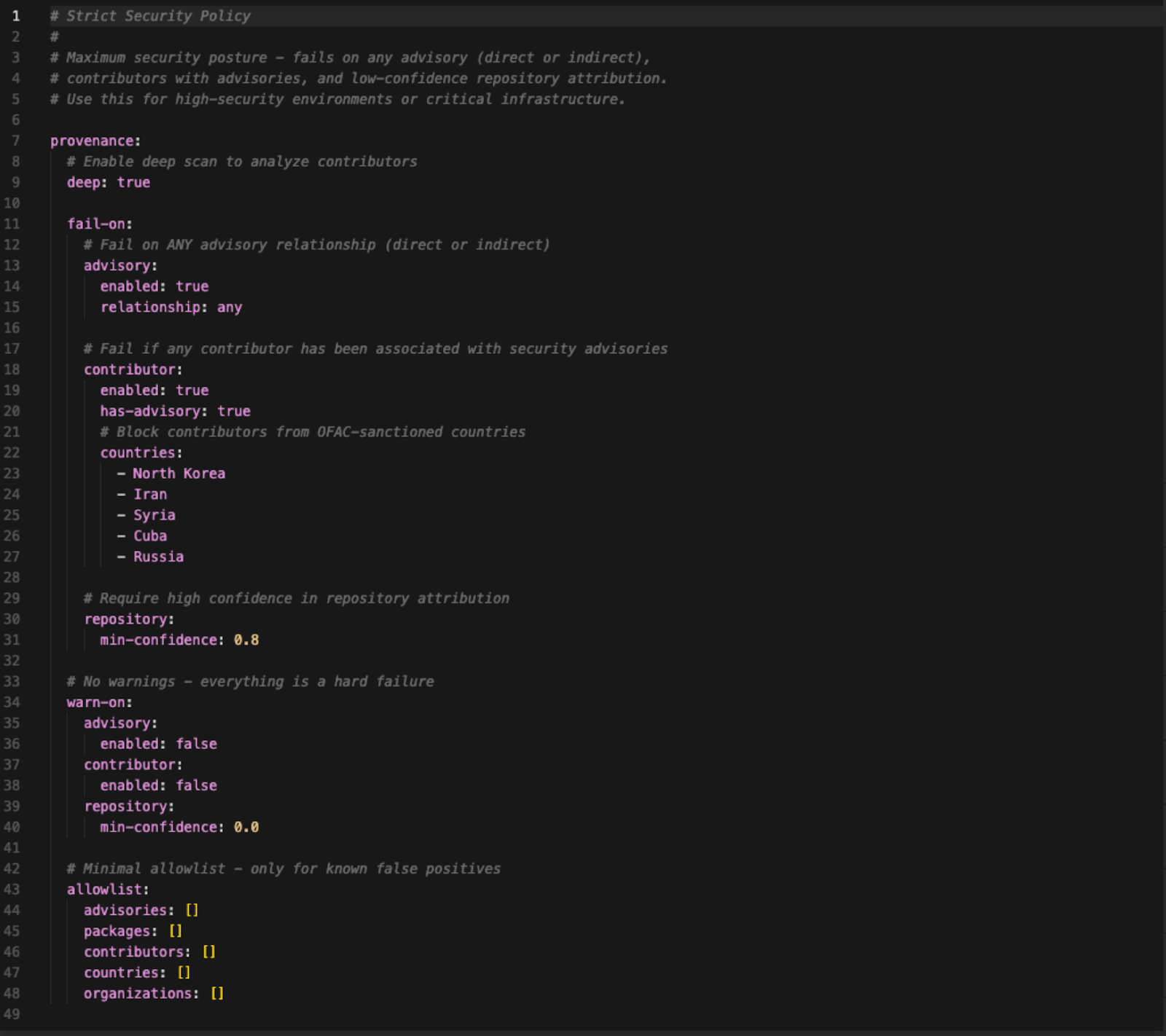This screenshot has height=1036, width=1166.
Task: Click the 'Russia' list entry
Action: [158, 557]
